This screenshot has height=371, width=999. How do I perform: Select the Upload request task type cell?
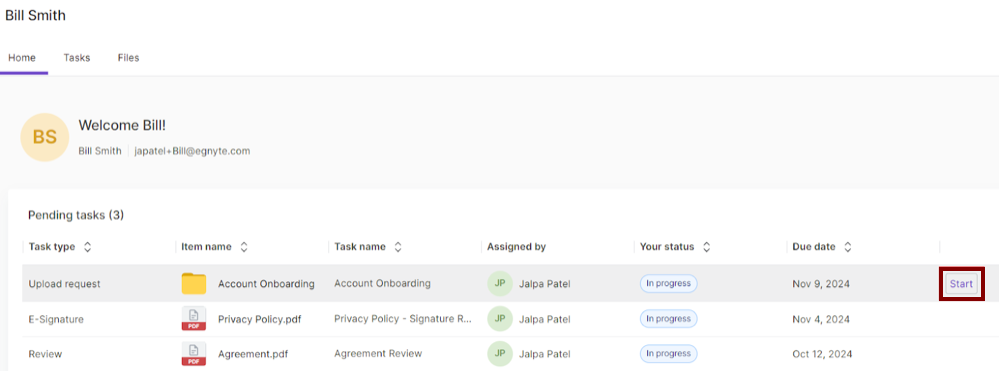(x=64, y=284)
